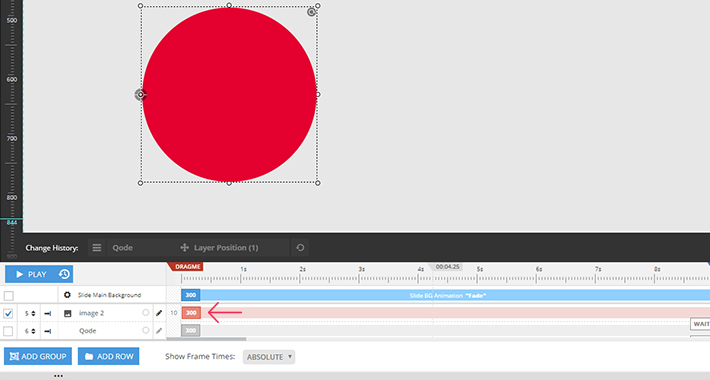Click the 600 label on vertical ruler

point(12,79)
